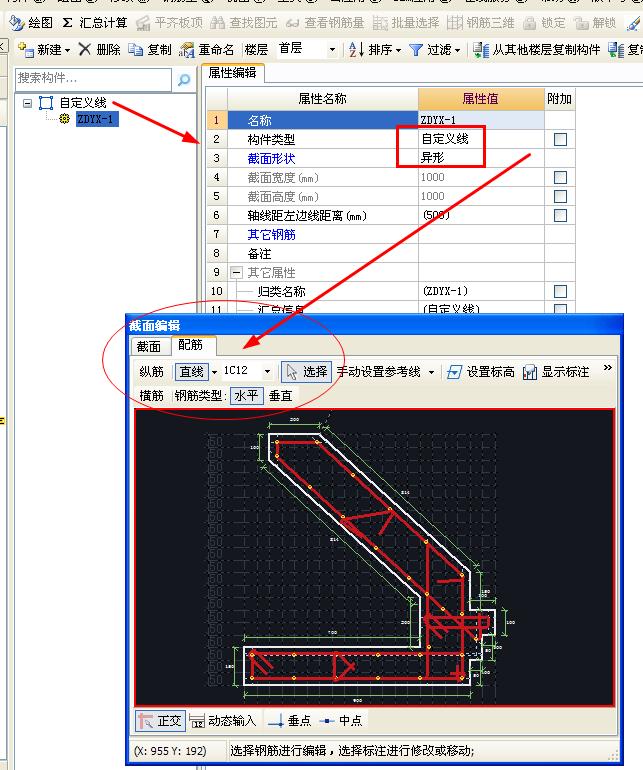Toggle 正交 orthogonal mode
The height and width of the screenshot is (770, 643).
point(160,720)
